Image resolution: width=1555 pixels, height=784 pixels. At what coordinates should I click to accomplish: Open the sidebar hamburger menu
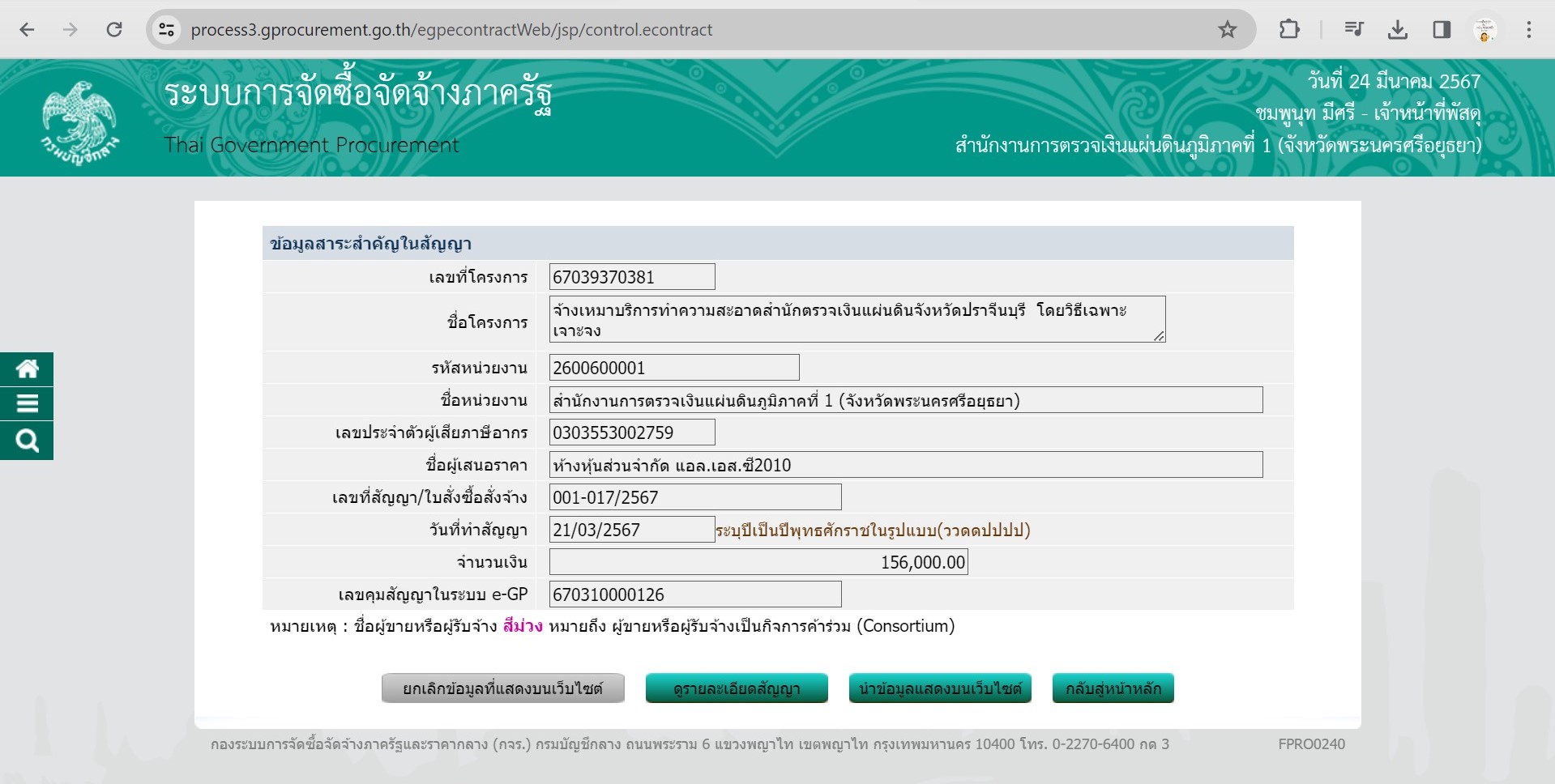click(x=27, y=404)
